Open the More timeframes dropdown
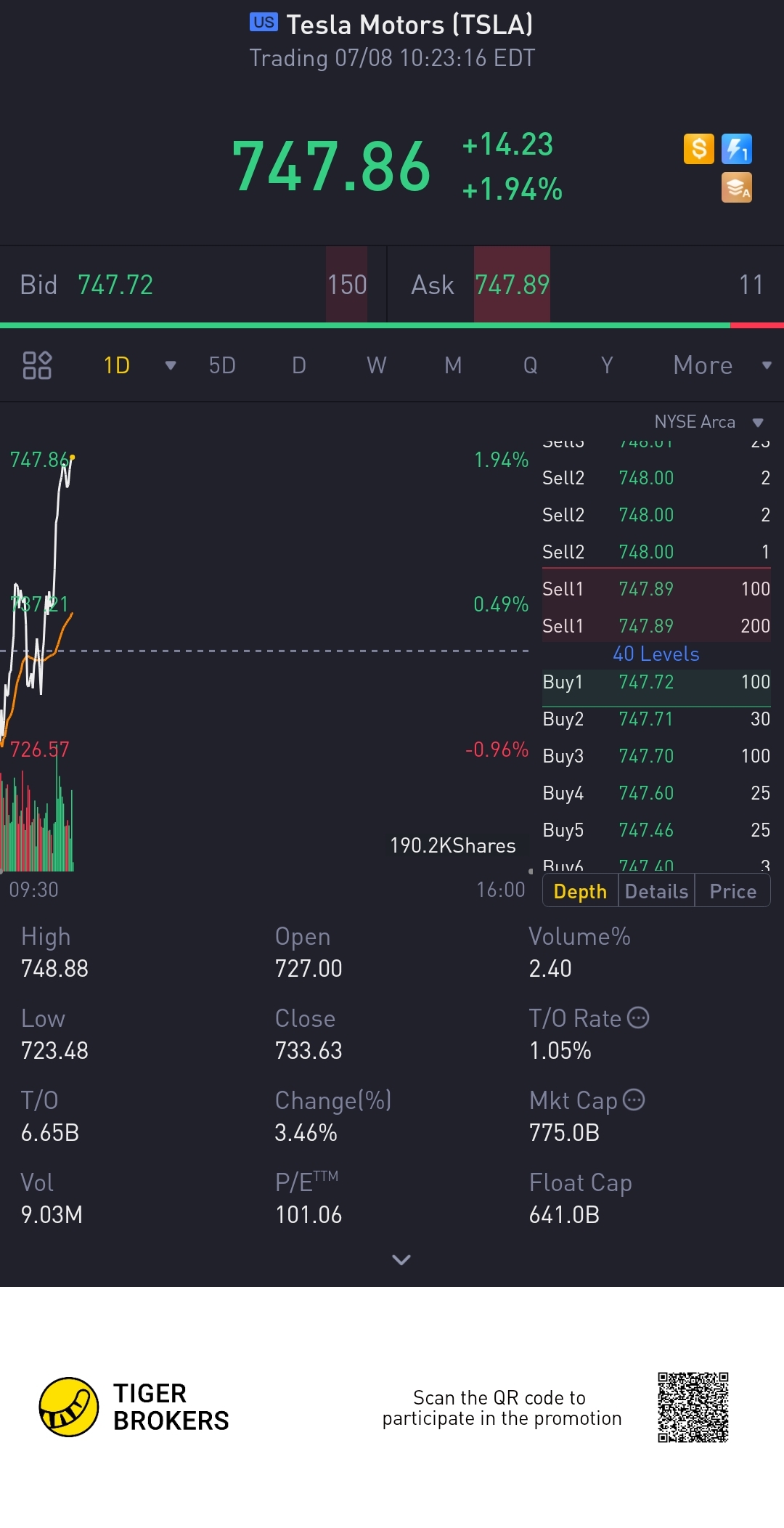The image size is (784, 1528). pos(722,365)
